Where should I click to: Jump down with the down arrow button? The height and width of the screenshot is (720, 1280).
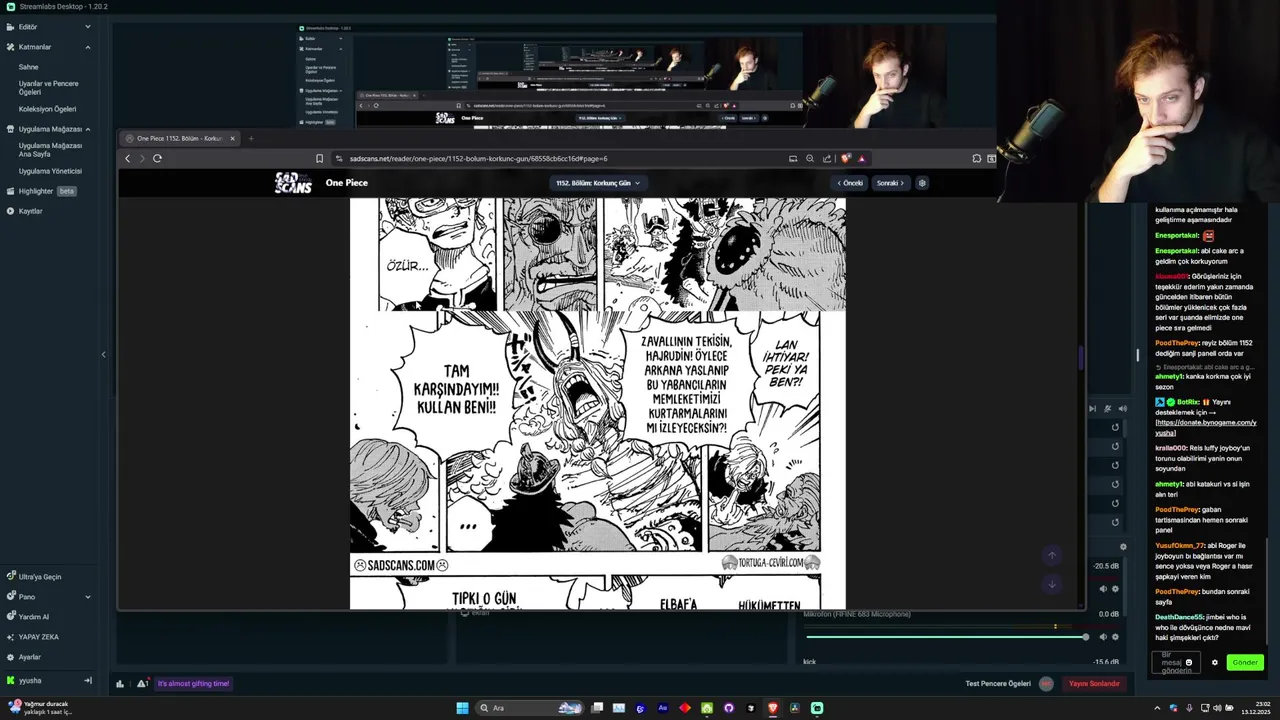pos(1051,584)
